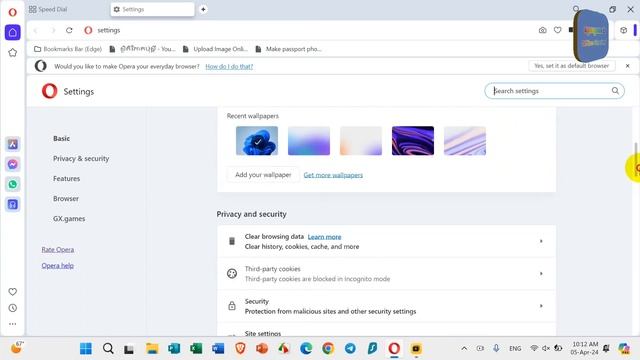Open a new tab with the plus button
This screenshot has height=360, width=640.
coord(203,9)
